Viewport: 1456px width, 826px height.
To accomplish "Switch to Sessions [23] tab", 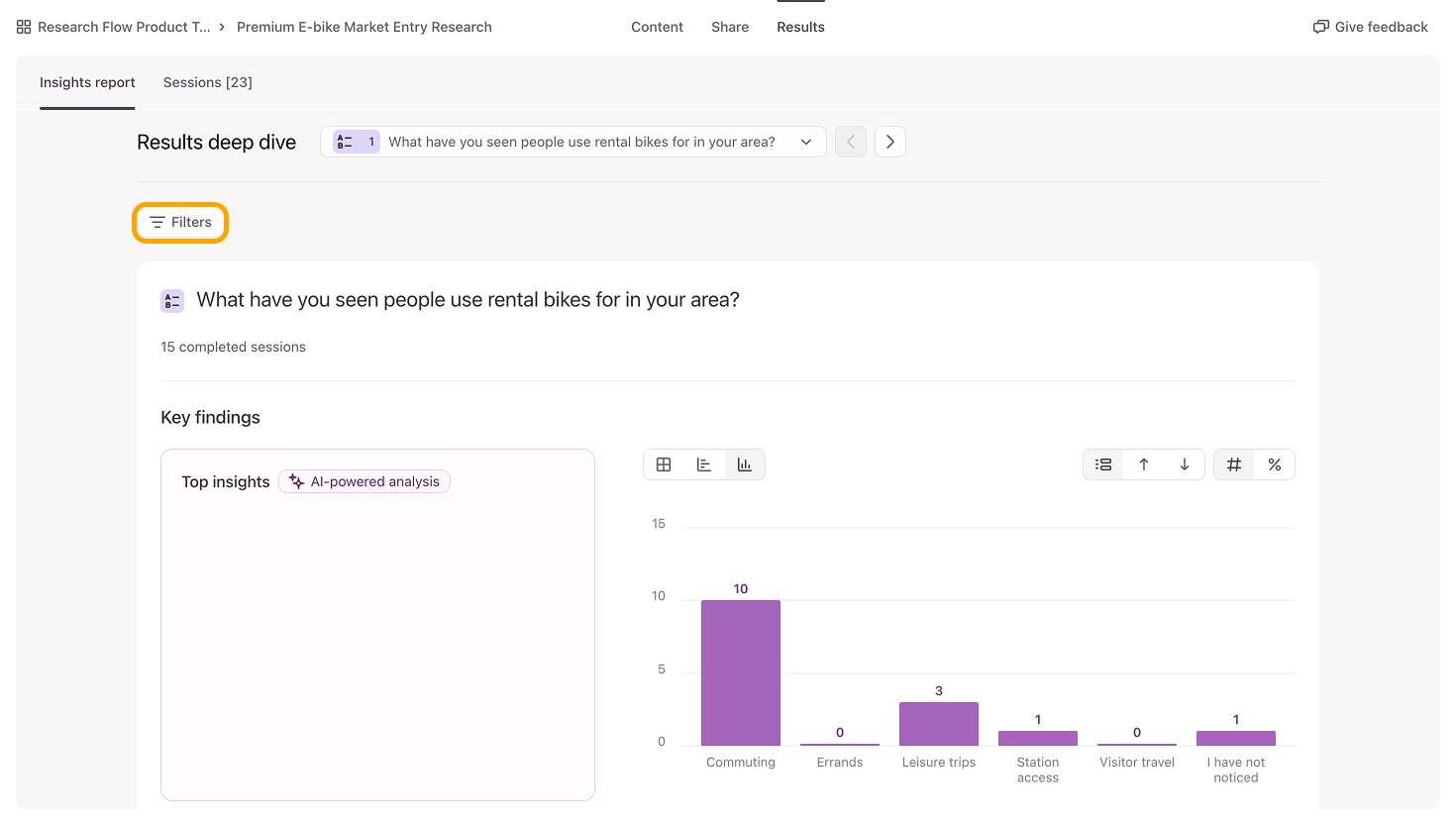I will (208, 82).
